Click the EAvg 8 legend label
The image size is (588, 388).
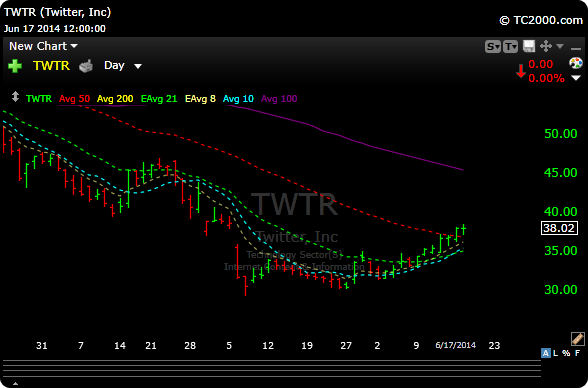click(200, 99)
